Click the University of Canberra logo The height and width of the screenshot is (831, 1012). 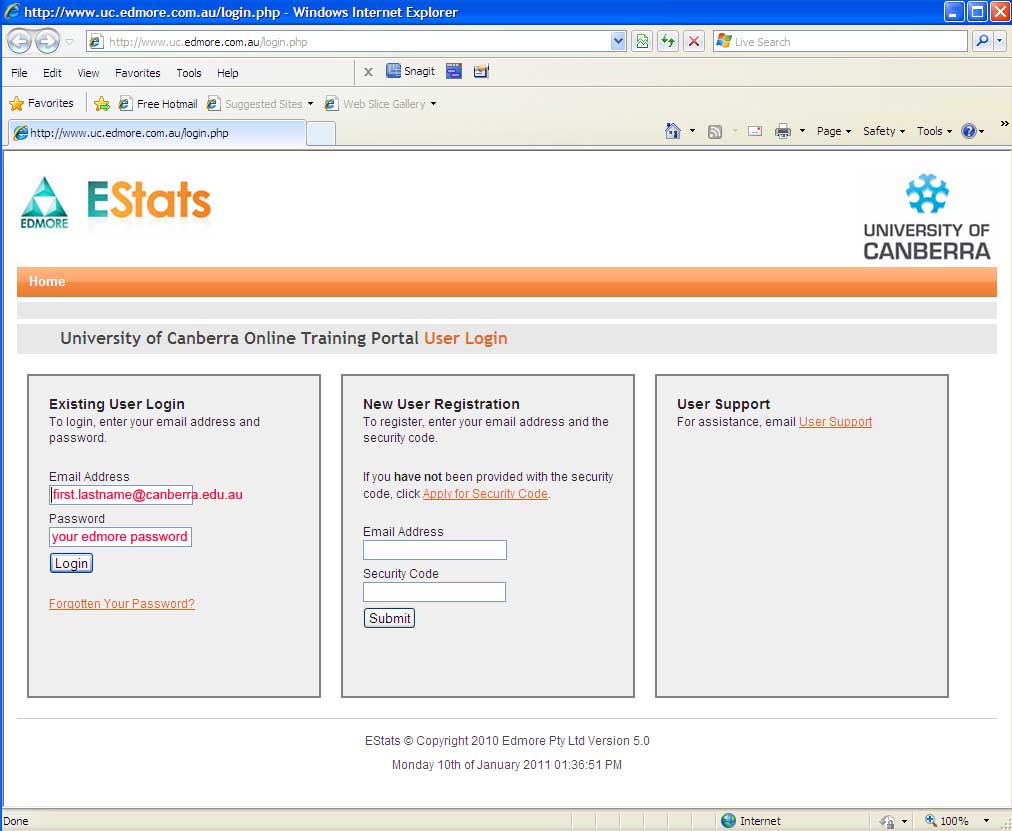click(927, 217)
